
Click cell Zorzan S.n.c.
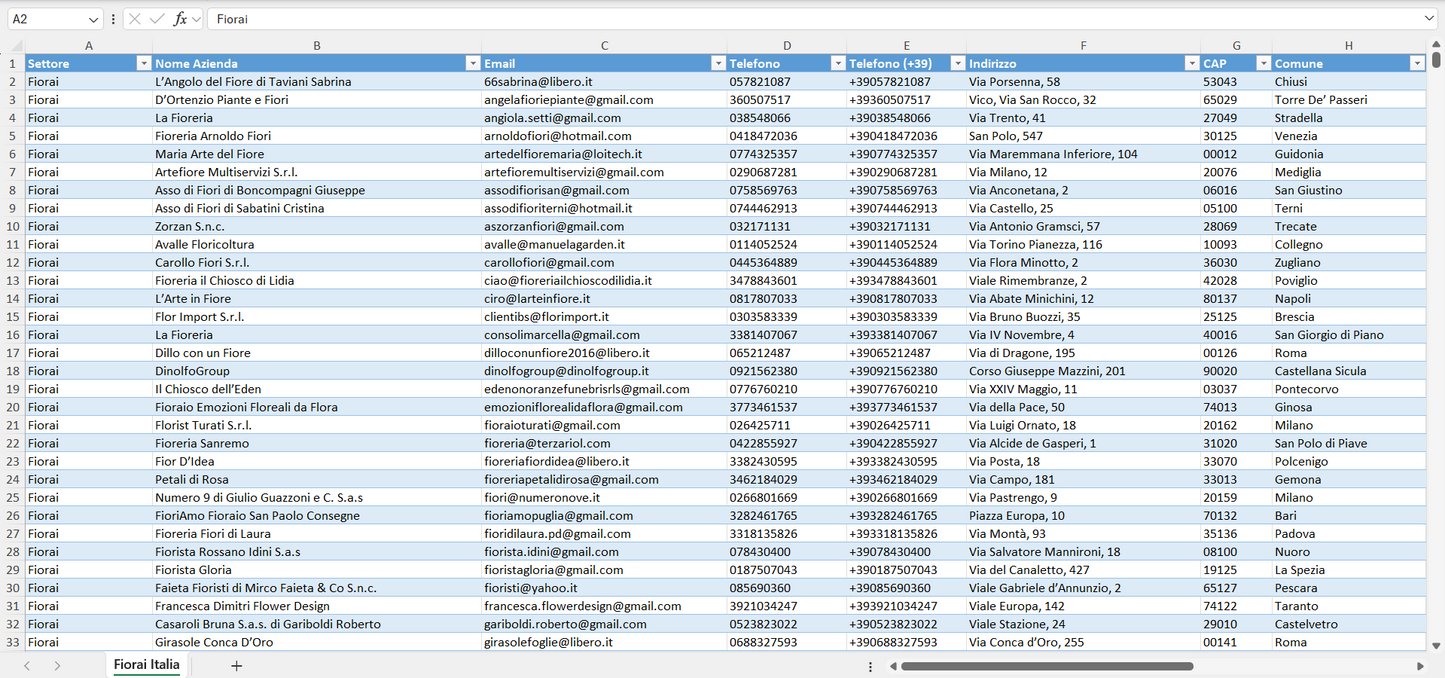pos(317,226)
